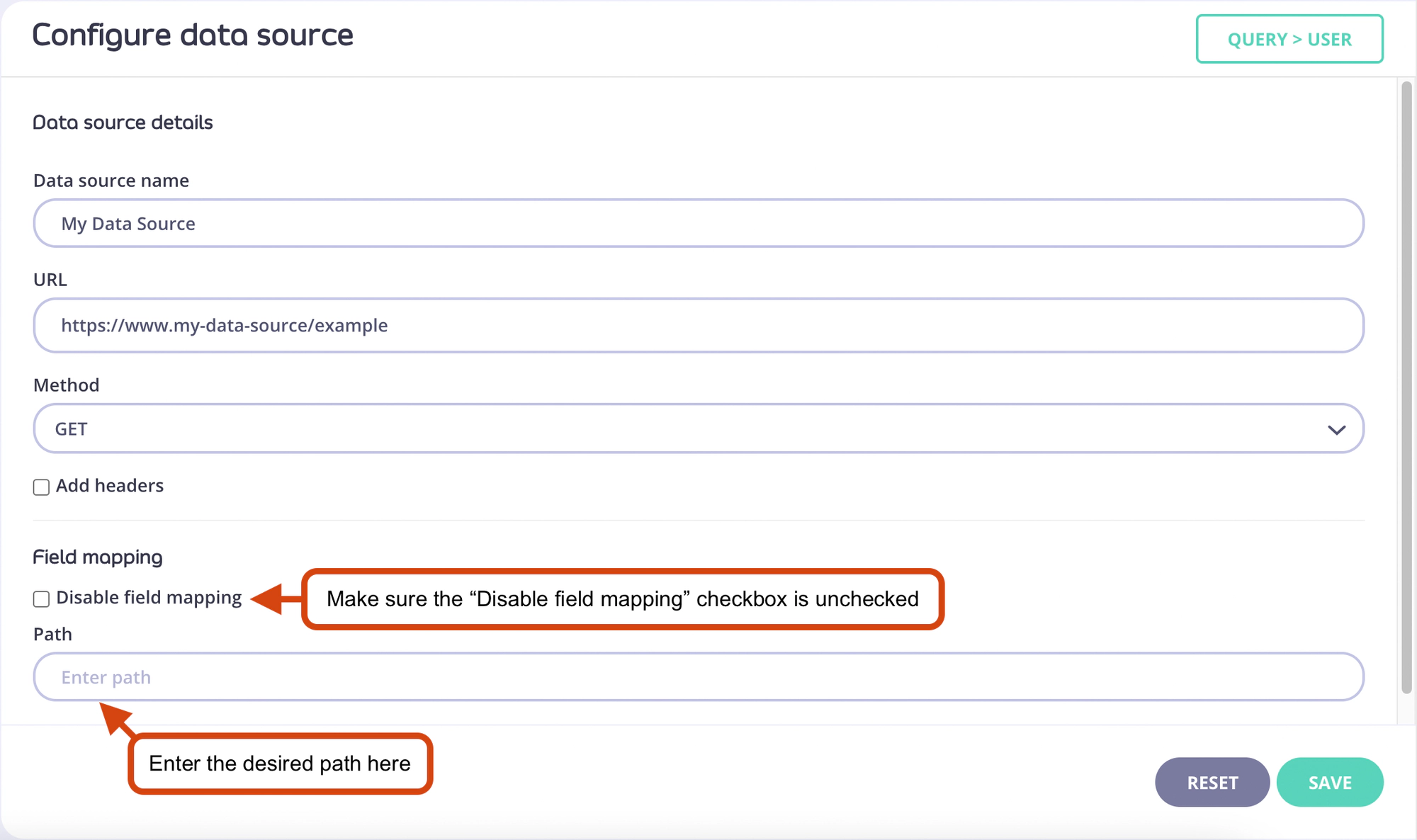The image size is (1417, 840).
Task: Click the Add headers label text
Action: click(110, 486)
